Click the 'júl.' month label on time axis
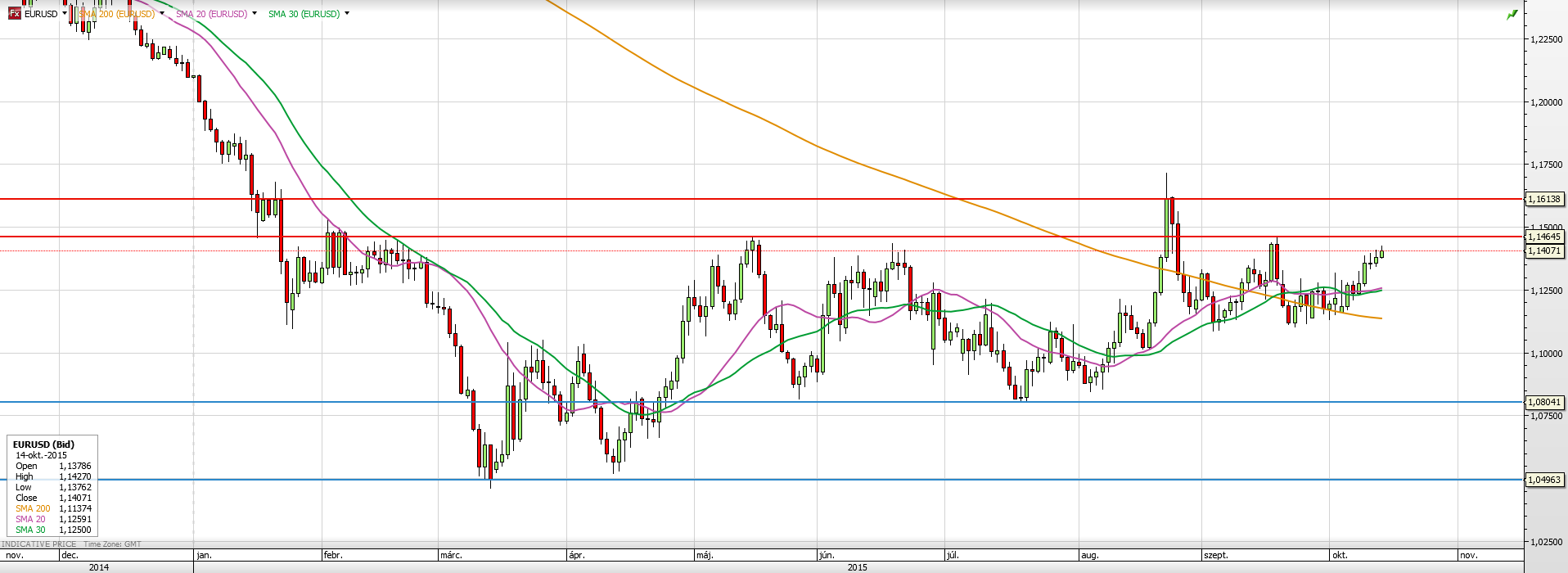This screenshot has width=1568, height=573. tap(953, 555)
